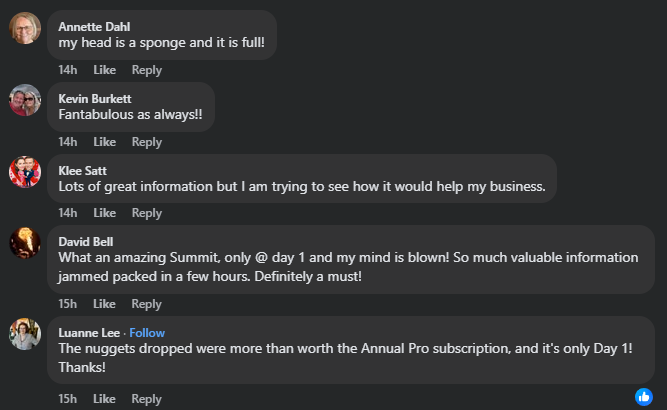Click the 15h timestamp under David Bell's comment
667x410 pixels.
tap(68, 304)
